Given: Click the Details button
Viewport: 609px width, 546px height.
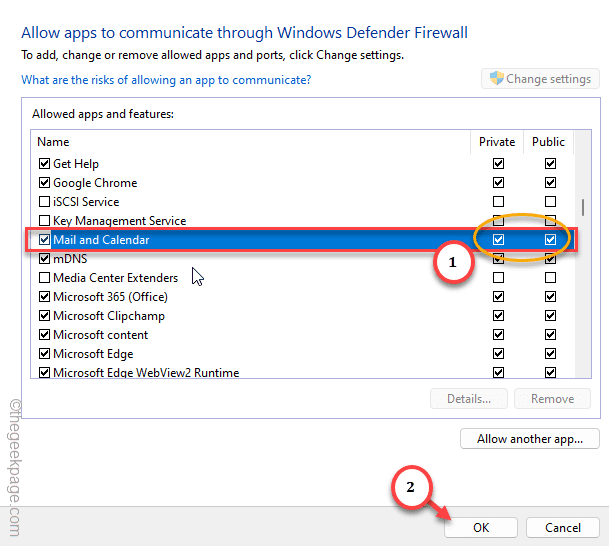Looking at the screenshot, I should click(469, 398).
